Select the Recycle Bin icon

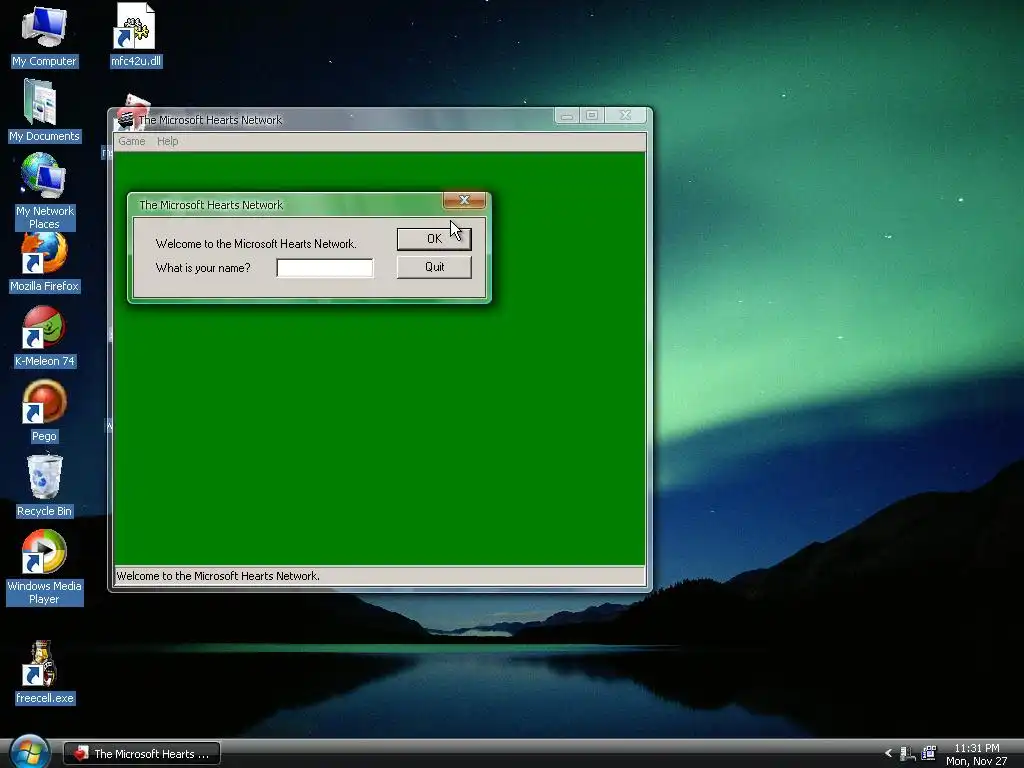(44, 487)
